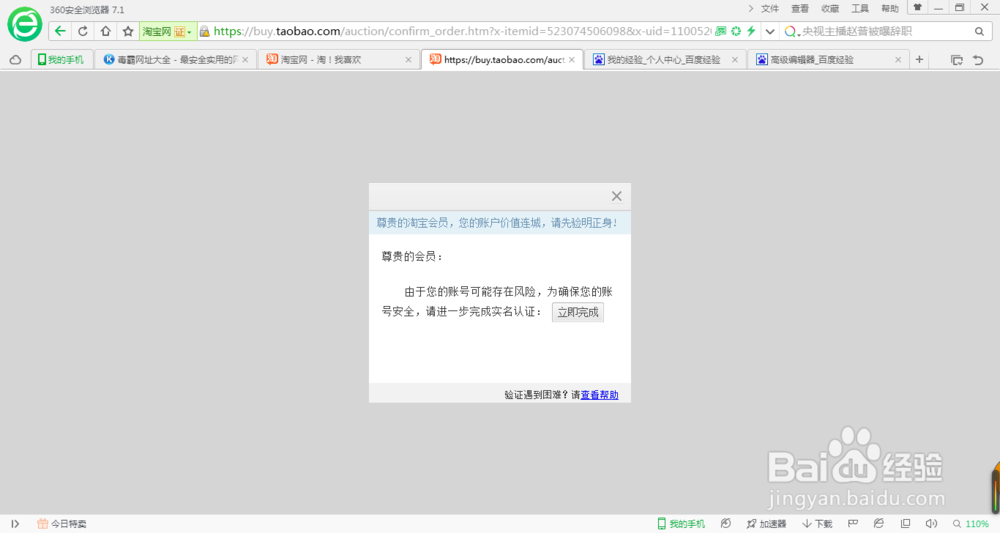
Task: Restore closed tab with undo icon
Action: click(978, 60)
